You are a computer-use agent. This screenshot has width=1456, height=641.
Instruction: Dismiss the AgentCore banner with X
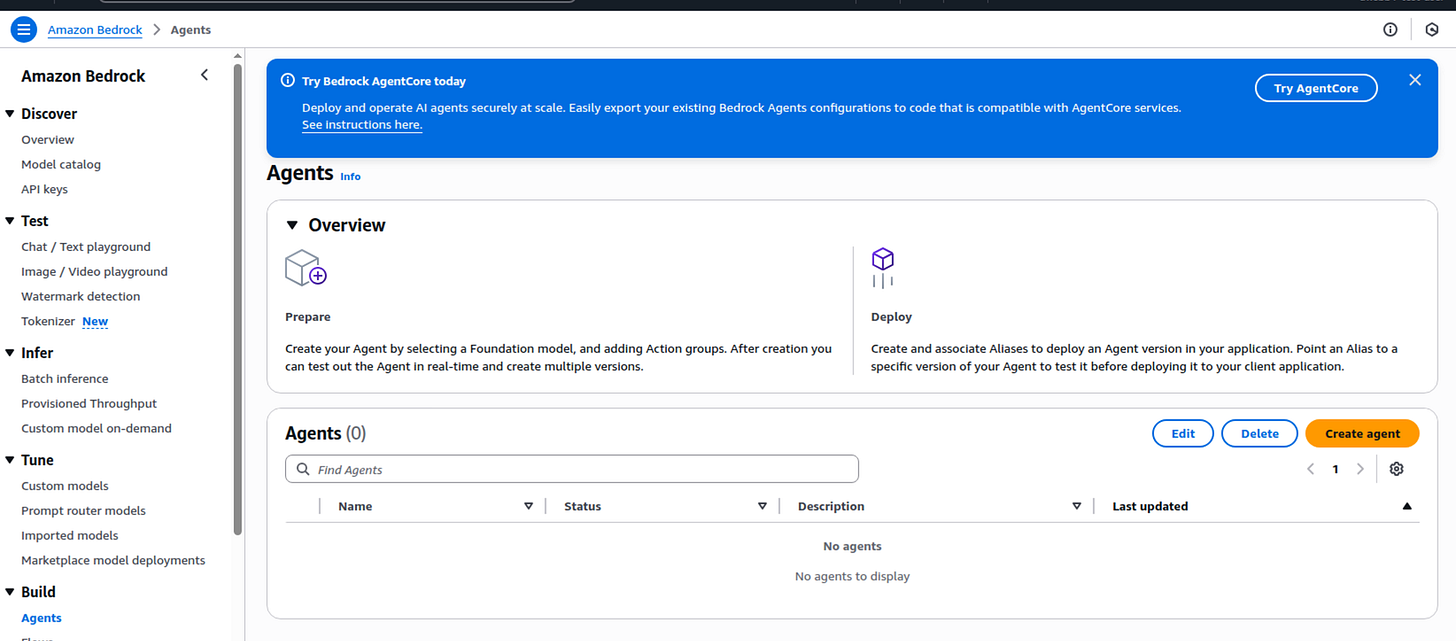[x=1415, y=80]
